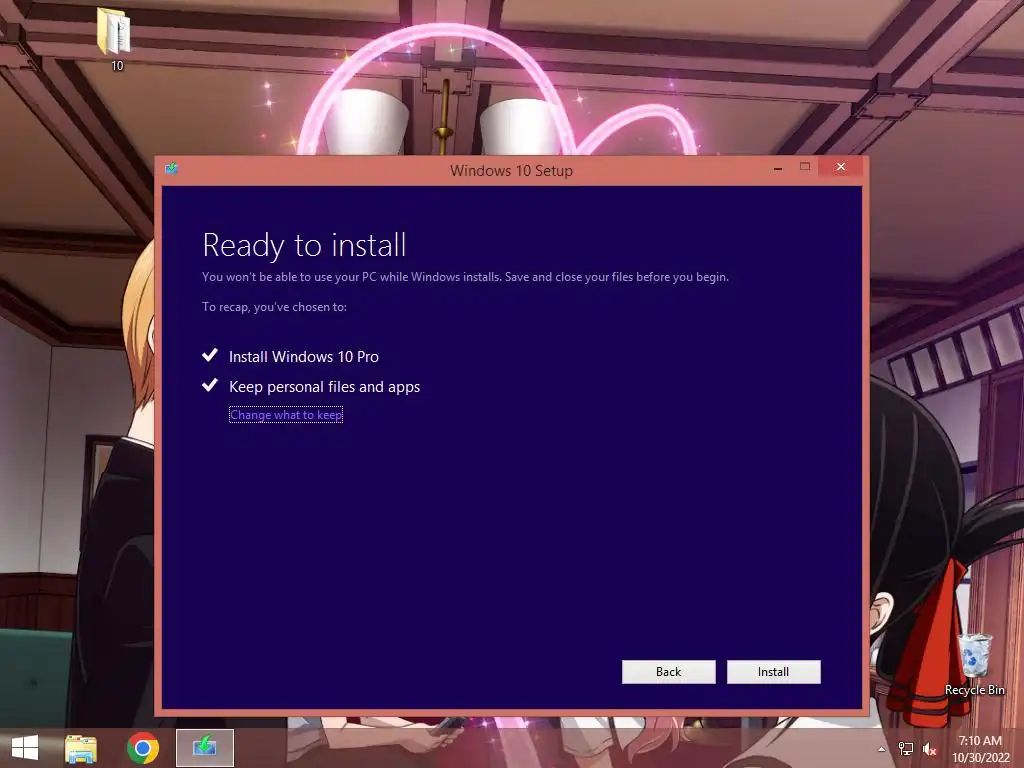1024x768 pixels.
Task: Open the network tray icon
Action: click(906, 748)
